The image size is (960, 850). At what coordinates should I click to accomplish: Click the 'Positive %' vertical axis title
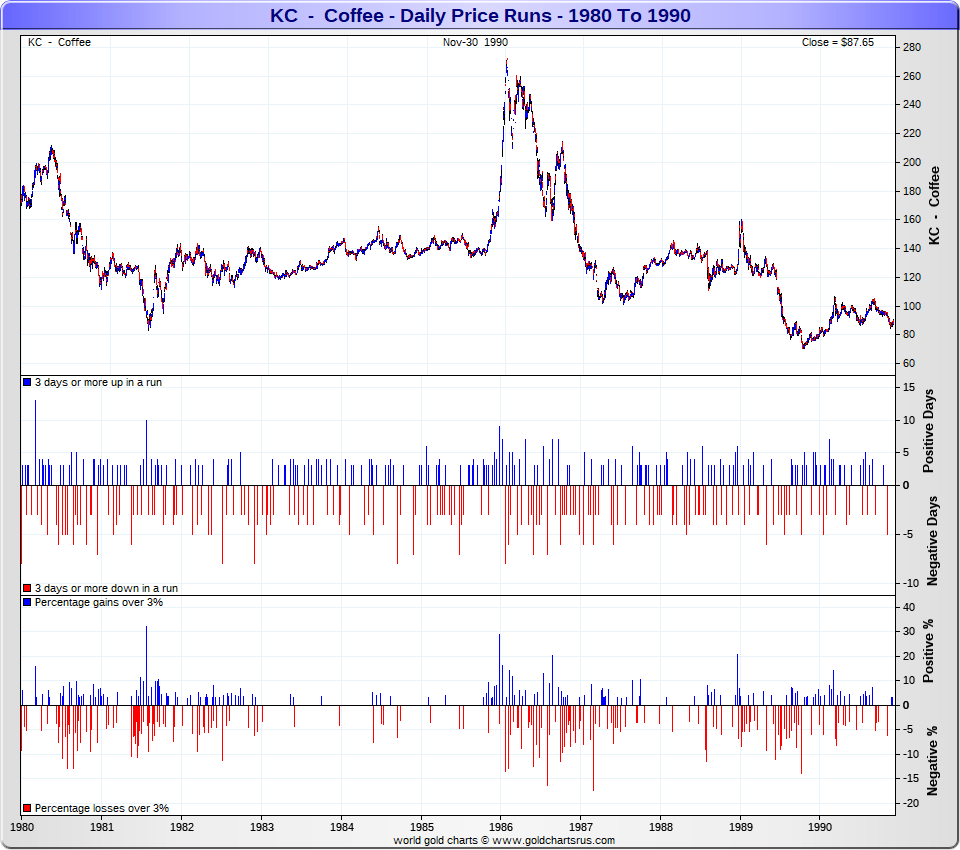coord(928,651)
